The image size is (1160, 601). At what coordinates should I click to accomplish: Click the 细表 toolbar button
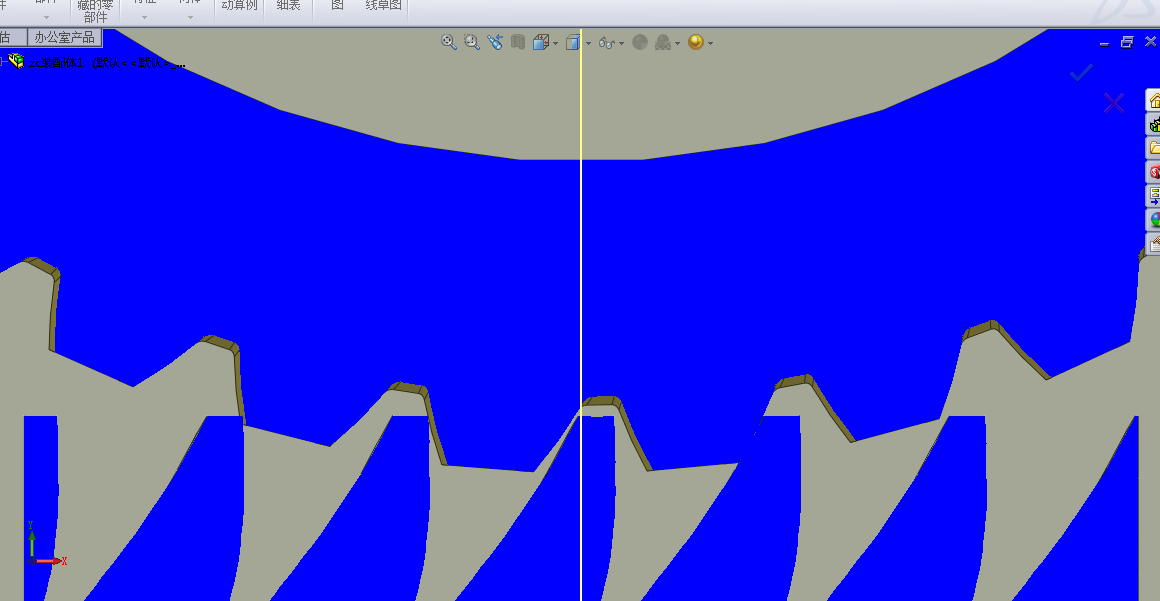[x=289, y=5]
